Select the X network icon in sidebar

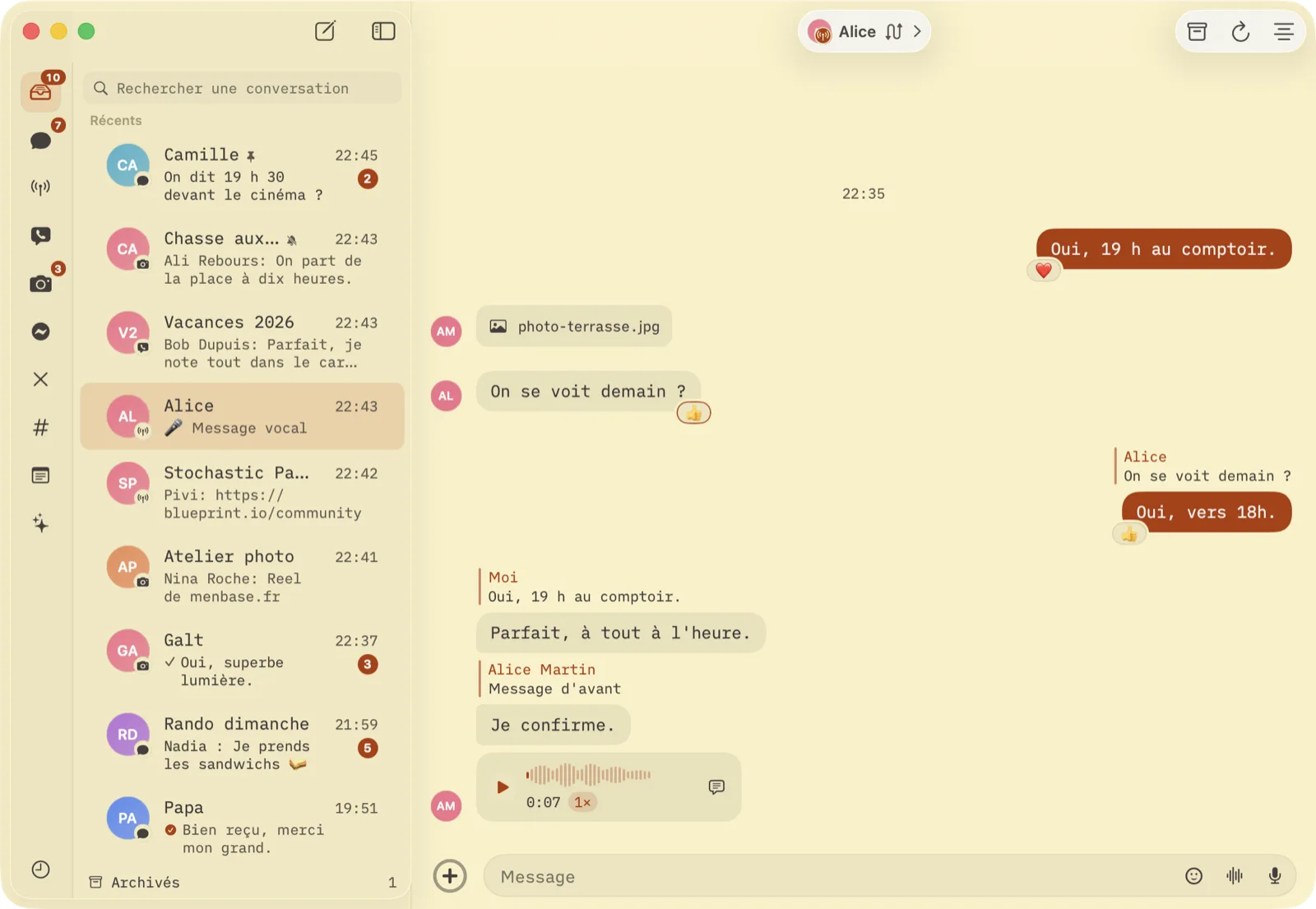point(40,379)
